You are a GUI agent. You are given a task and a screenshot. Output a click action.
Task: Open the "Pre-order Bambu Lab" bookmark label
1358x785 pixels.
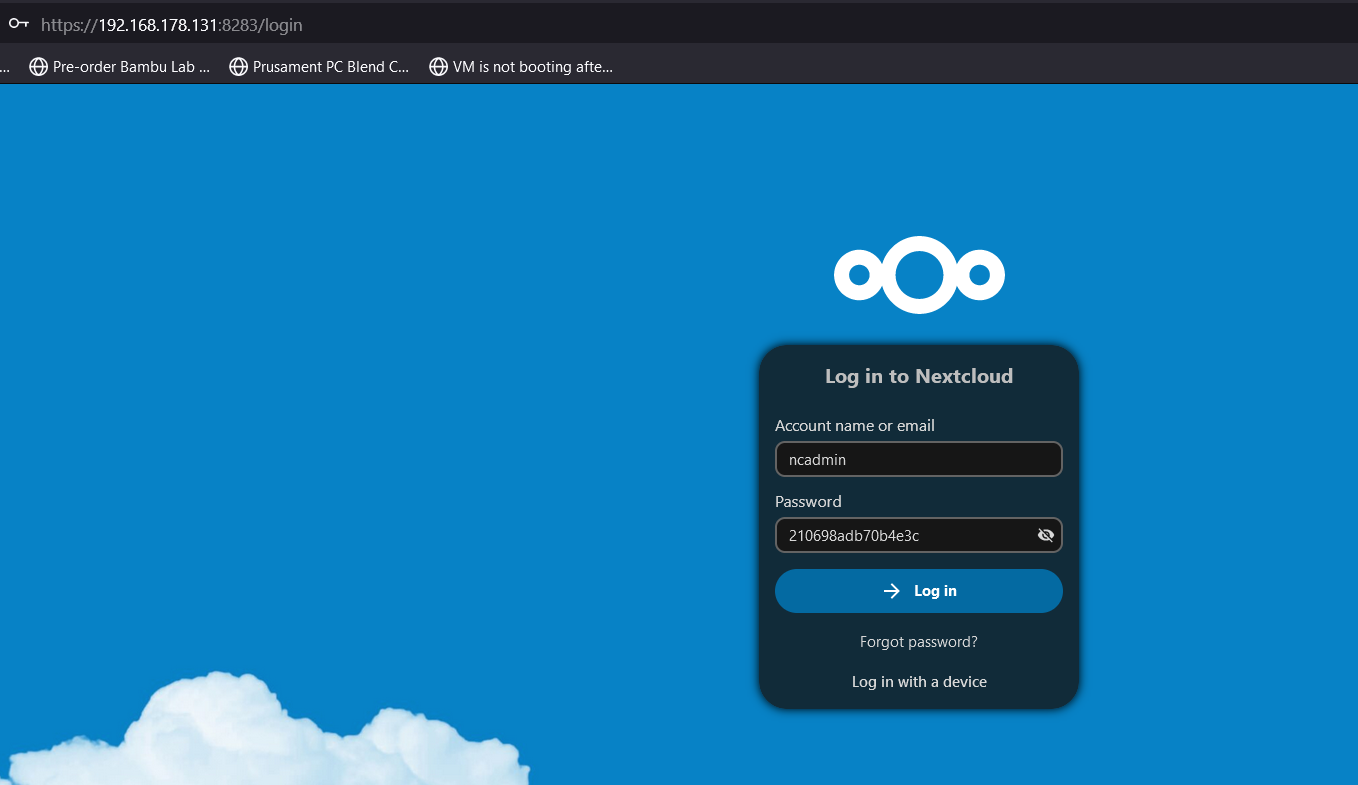coord(131,67)
